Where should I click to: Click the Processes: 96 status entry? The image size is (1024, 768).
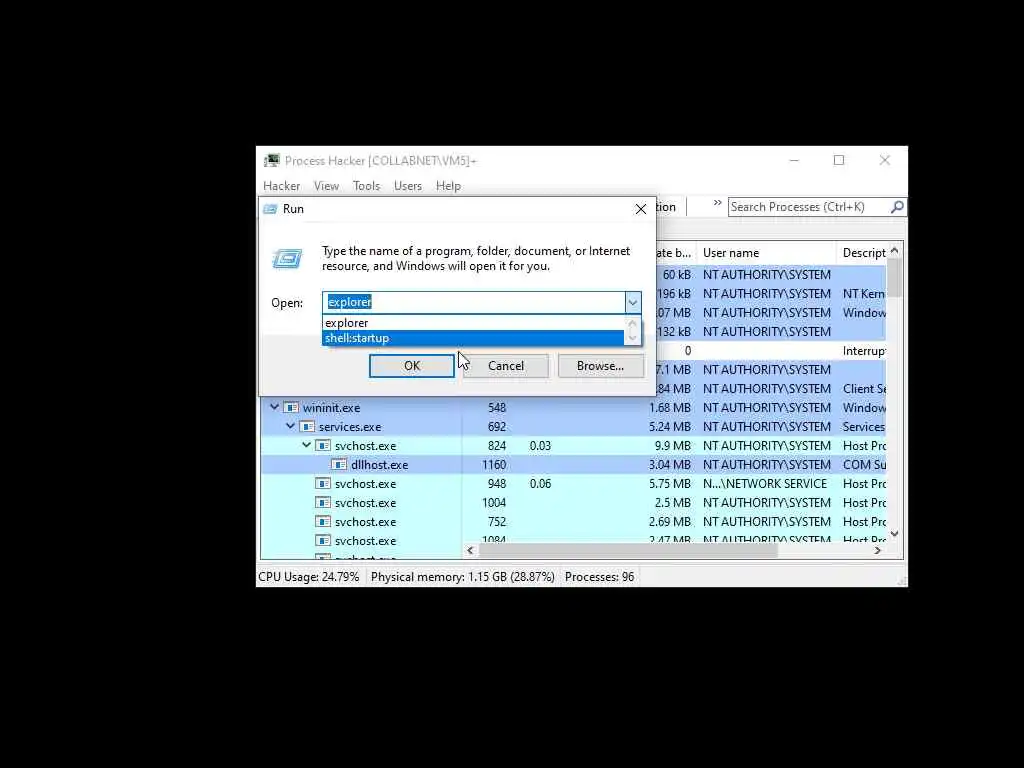[x=599, y=577]
